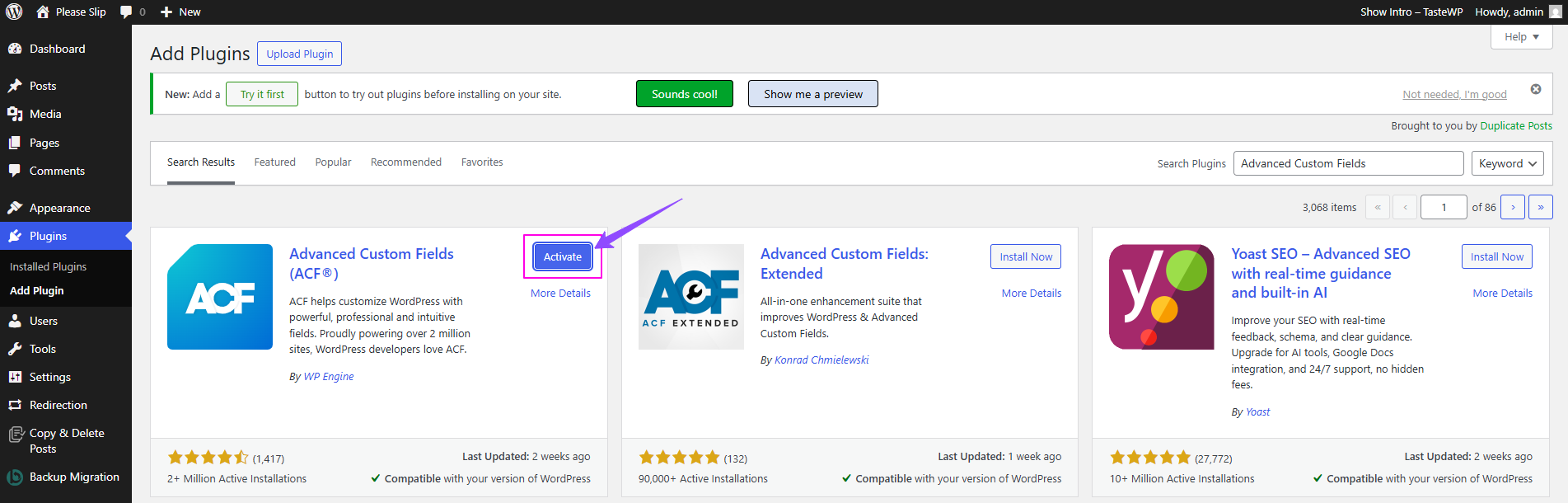Click the Backup Migration logo icon
The height and width of the screenshot is (503, 1568).
[x=15, y=477]
